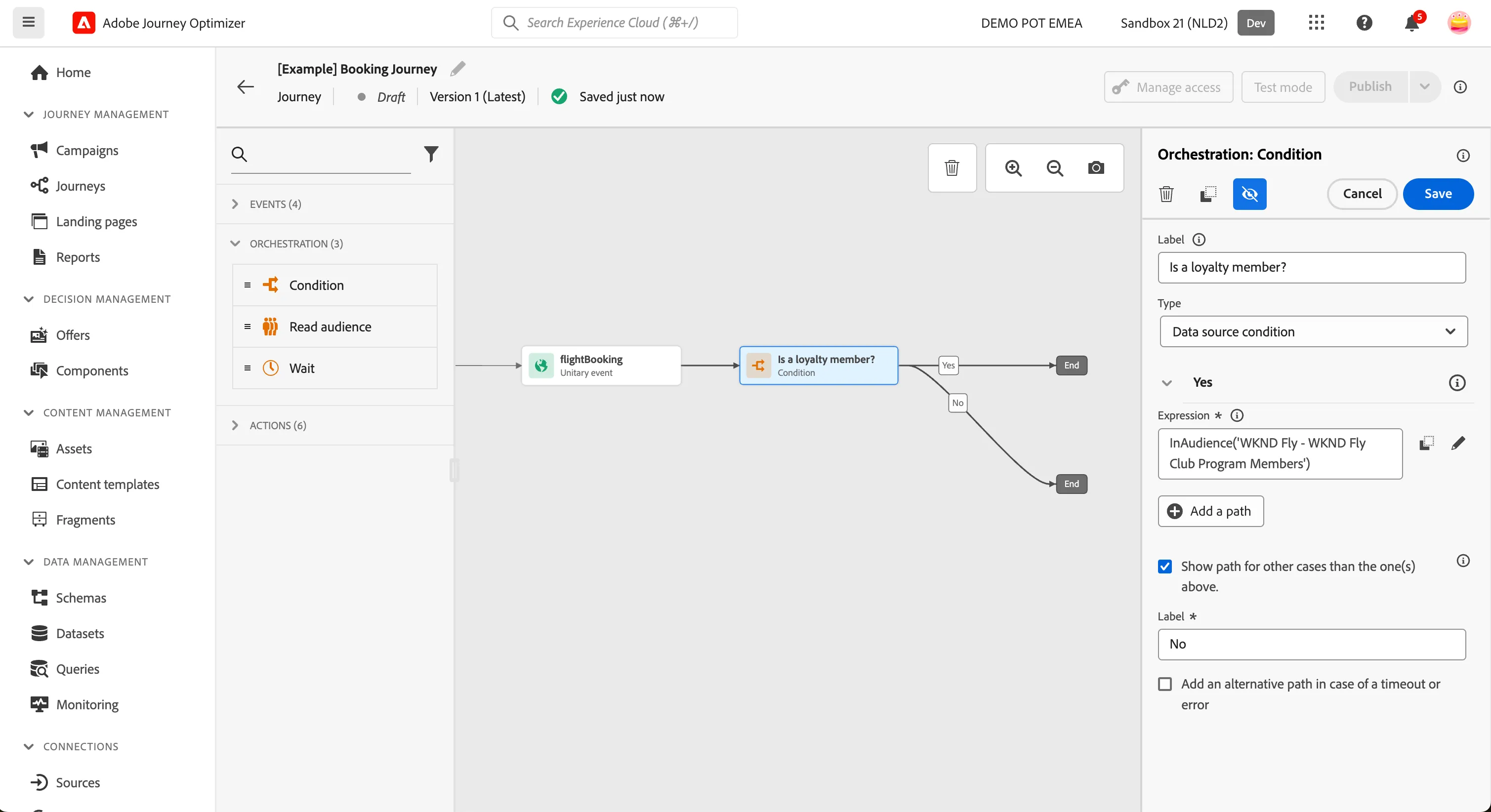Click the condition Label input field

tap(1312, 267)
